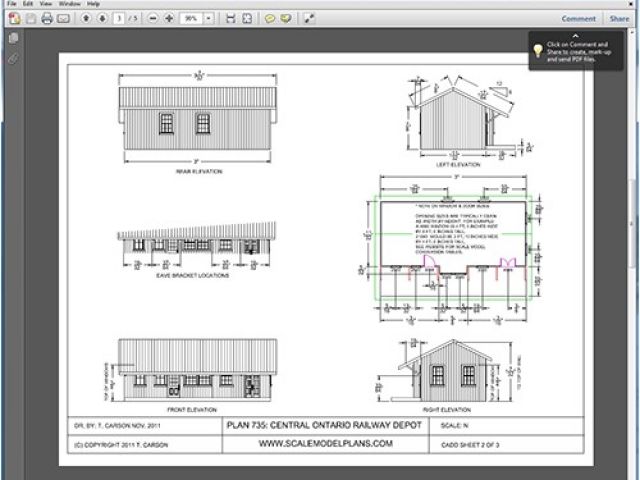The image size is (640, 480).
Task: Zoom in using the plus button
Action: pos(169,19)
